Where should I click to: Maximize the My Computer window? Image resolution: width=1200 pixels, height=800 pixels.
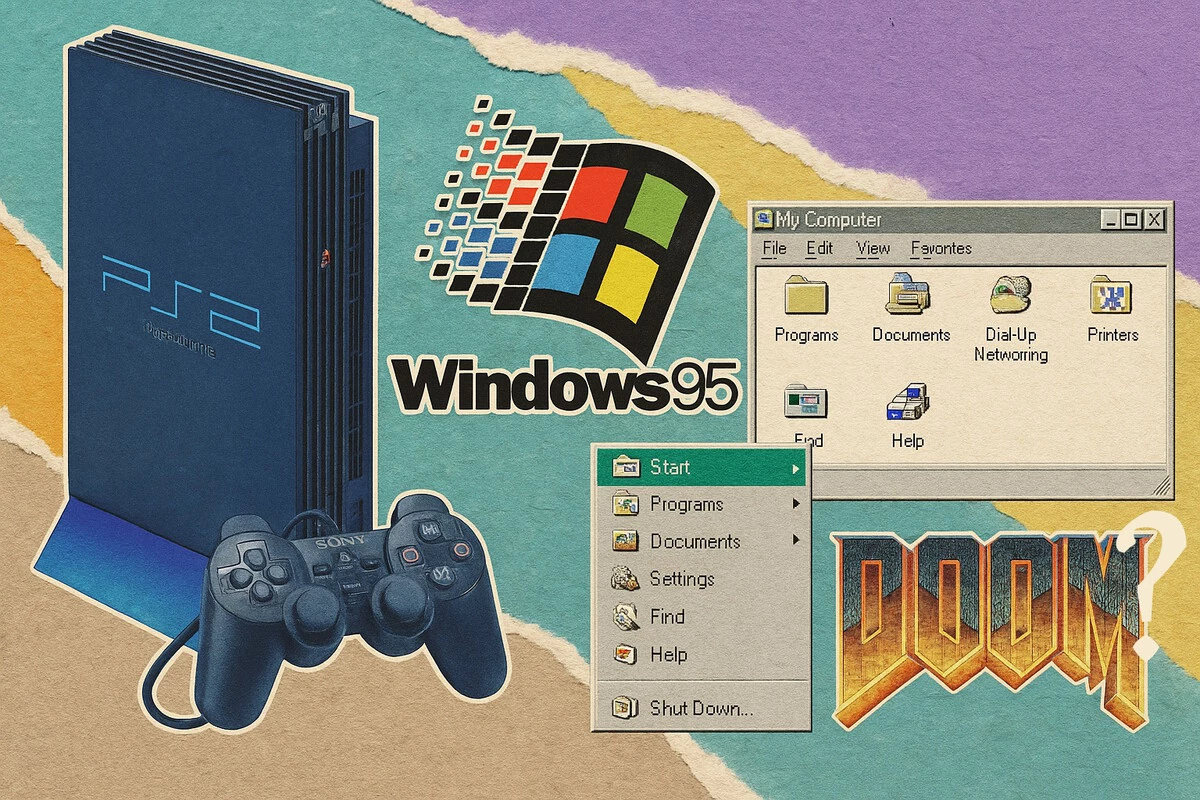(x=1131, y=220)
